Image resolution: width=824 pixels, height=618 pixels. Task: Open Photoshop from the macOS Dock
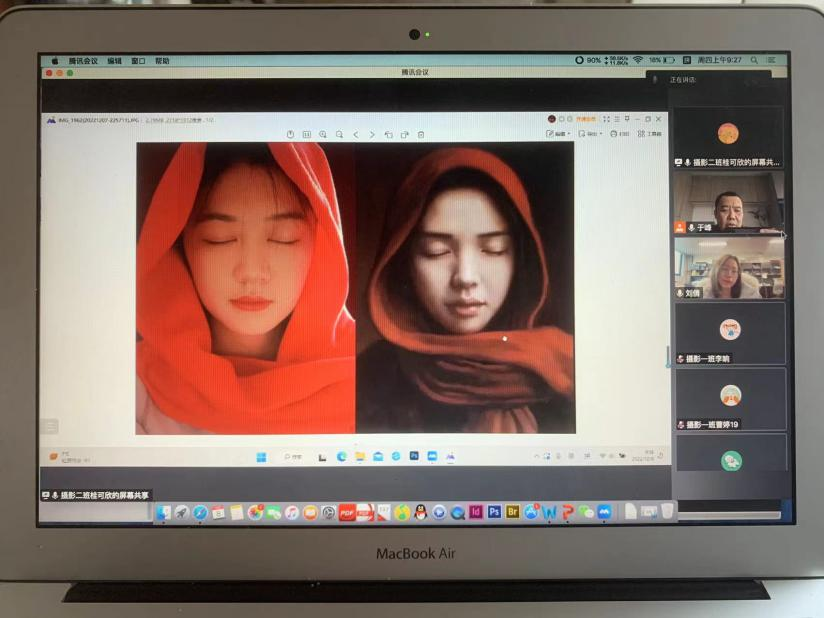pos(494,512)
